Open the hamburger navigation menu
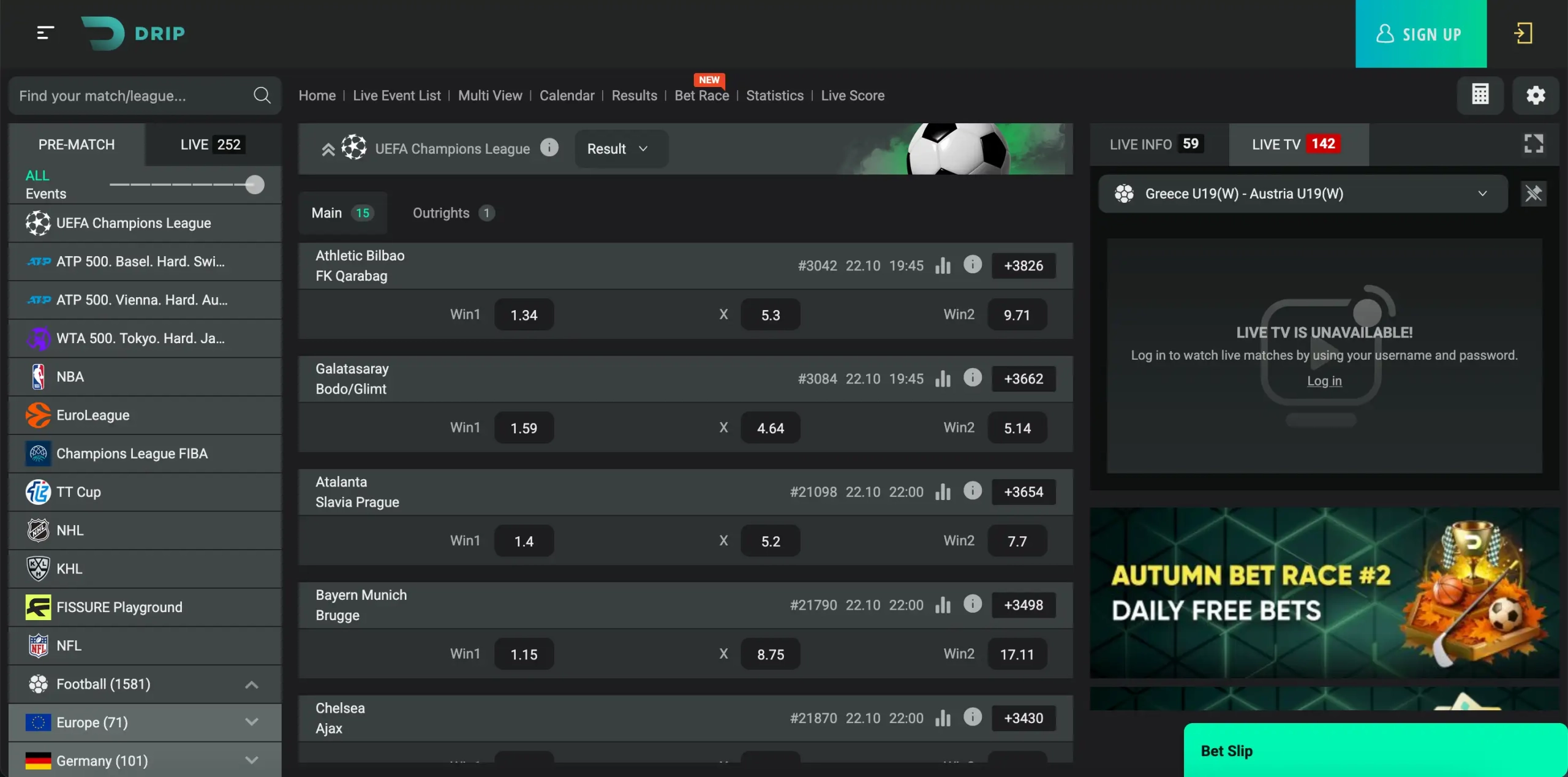Image resolution: width=1568 pixels, height=777 pixels. point(45,34)
